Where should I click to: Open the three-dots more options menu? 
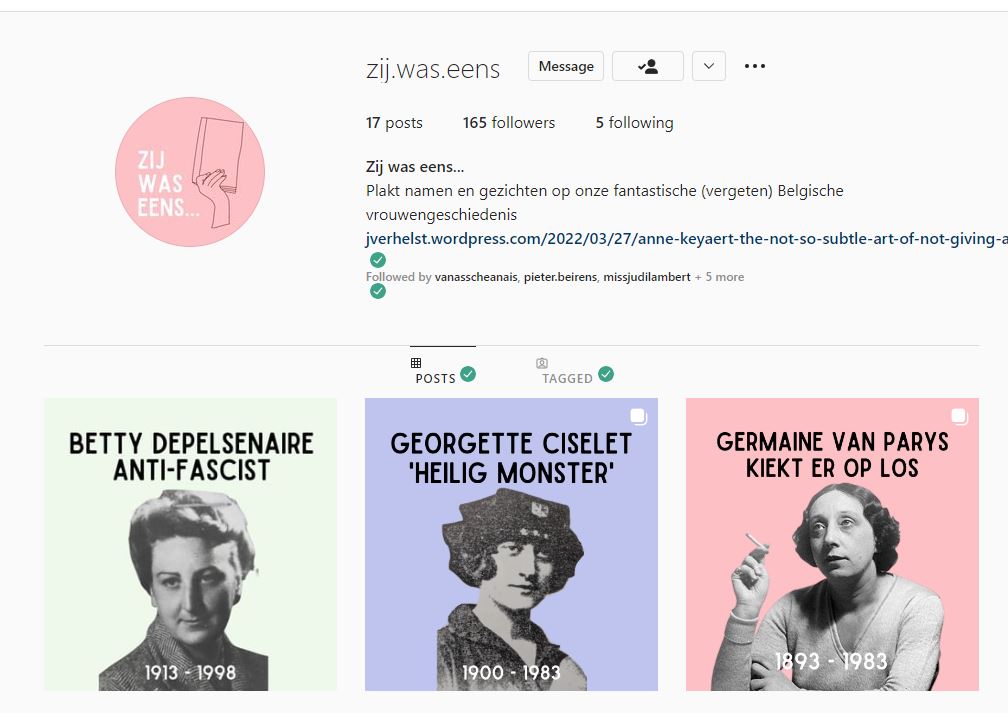[x=755, y=66]
